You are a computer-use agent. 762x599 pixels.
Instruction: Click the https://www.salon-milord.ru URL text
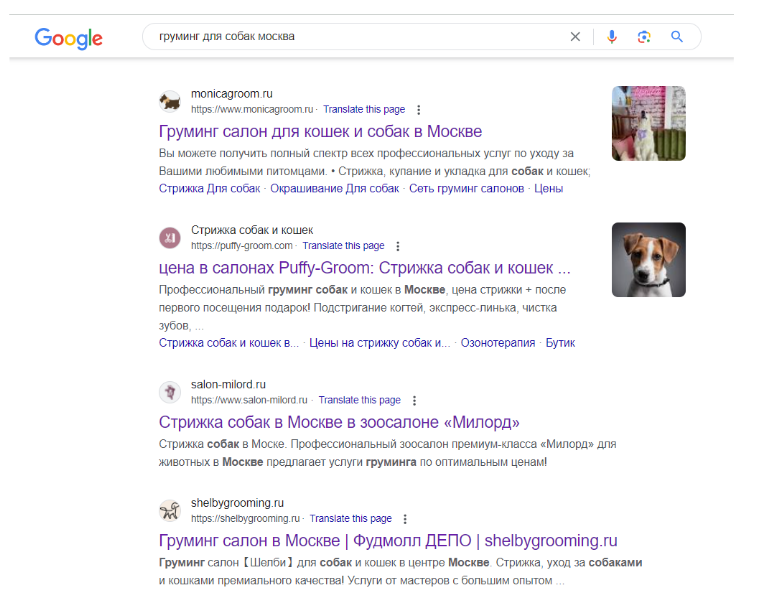click(x=249, y=400)
